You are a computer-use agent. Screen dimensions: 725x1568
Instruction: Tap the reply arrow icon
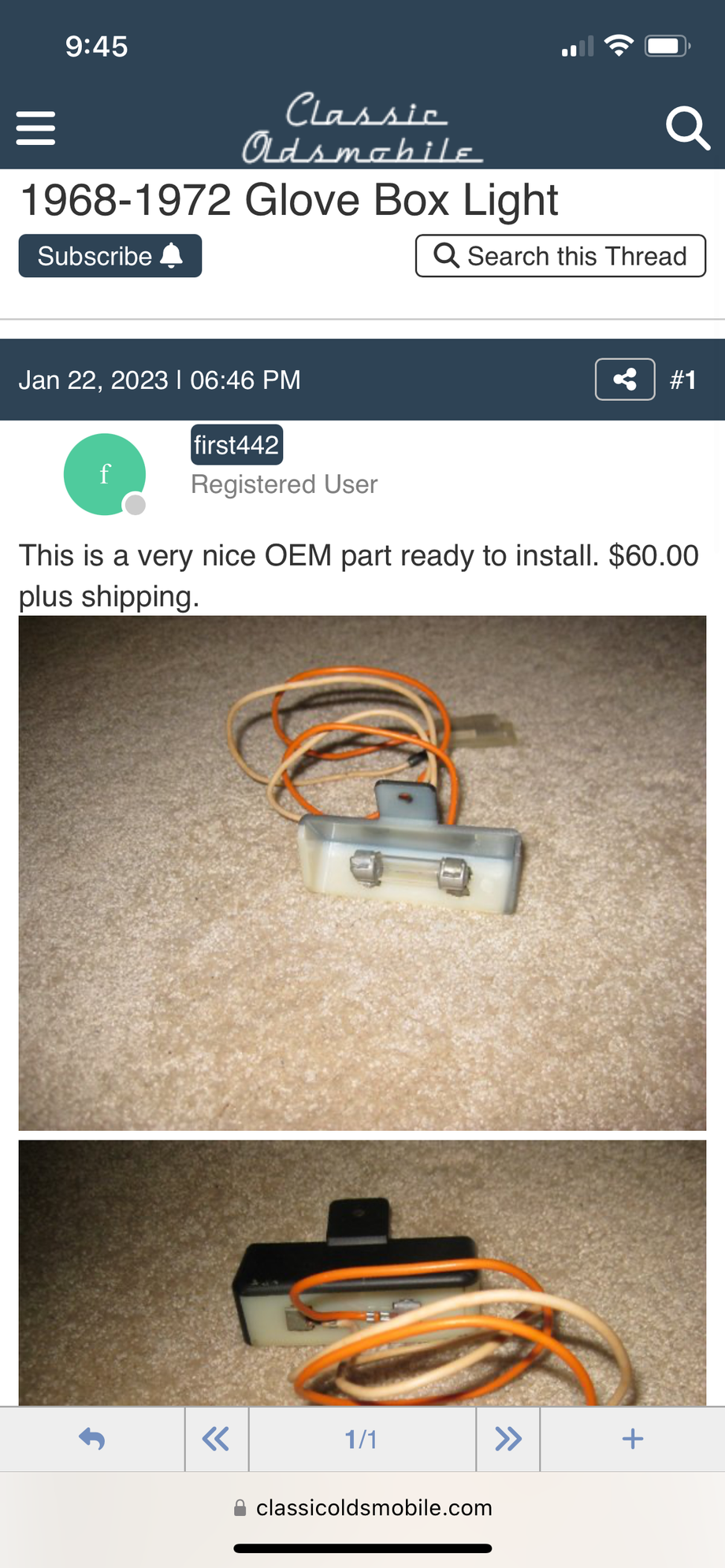click(x=92, y=1439)
